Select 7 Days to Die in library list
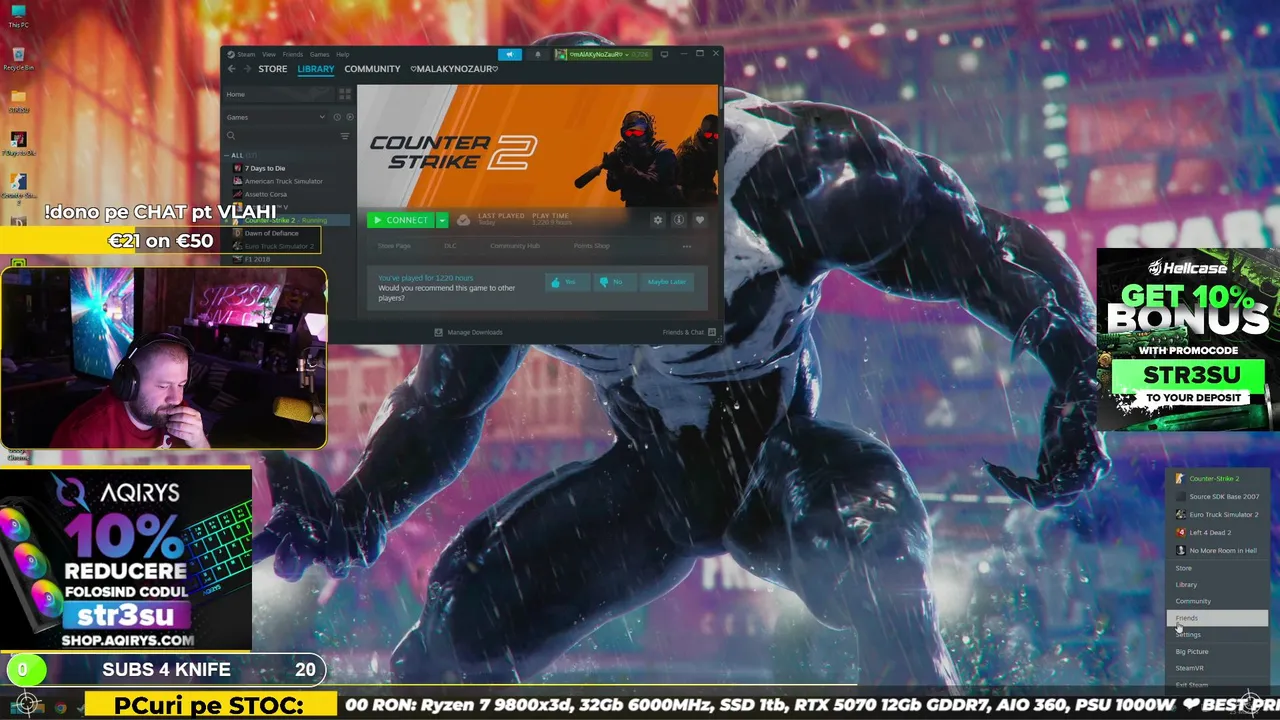Image resolution: width=1280 pixels, height=720 pixels. (265, 168)
